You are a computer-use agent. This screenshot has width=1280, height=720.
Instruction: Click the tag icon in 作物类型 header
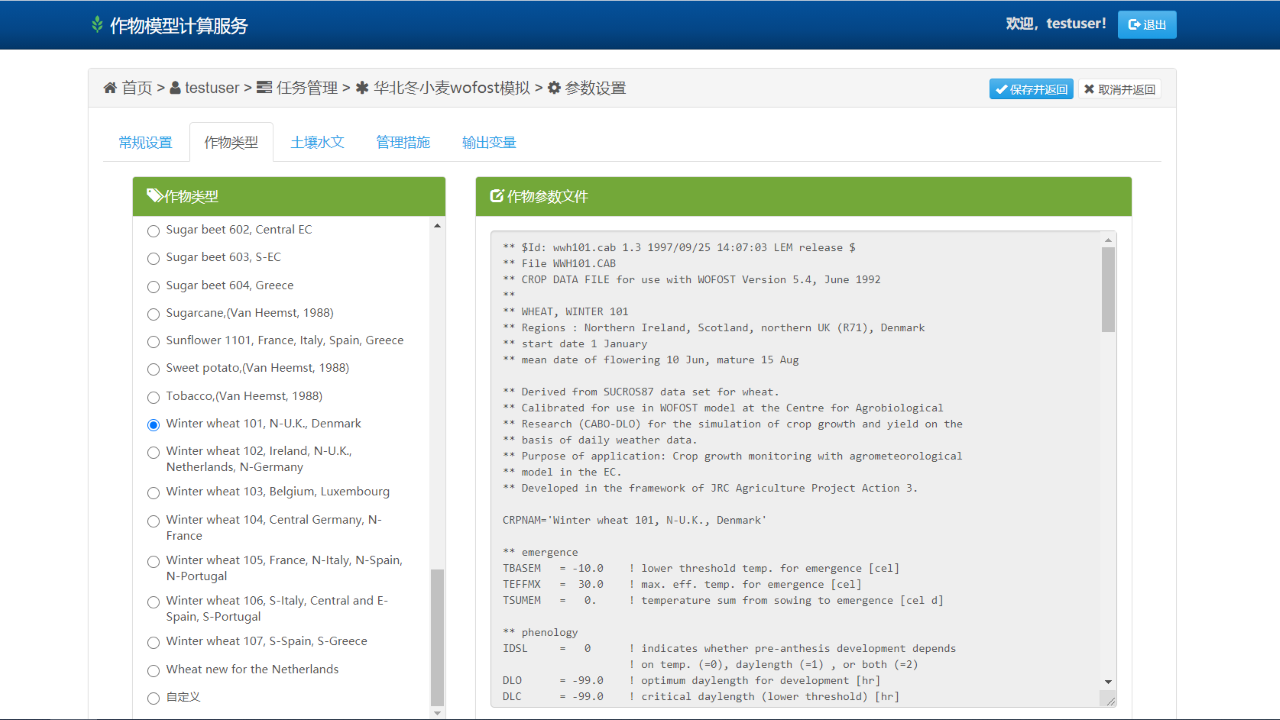click(x=155, y=196)
